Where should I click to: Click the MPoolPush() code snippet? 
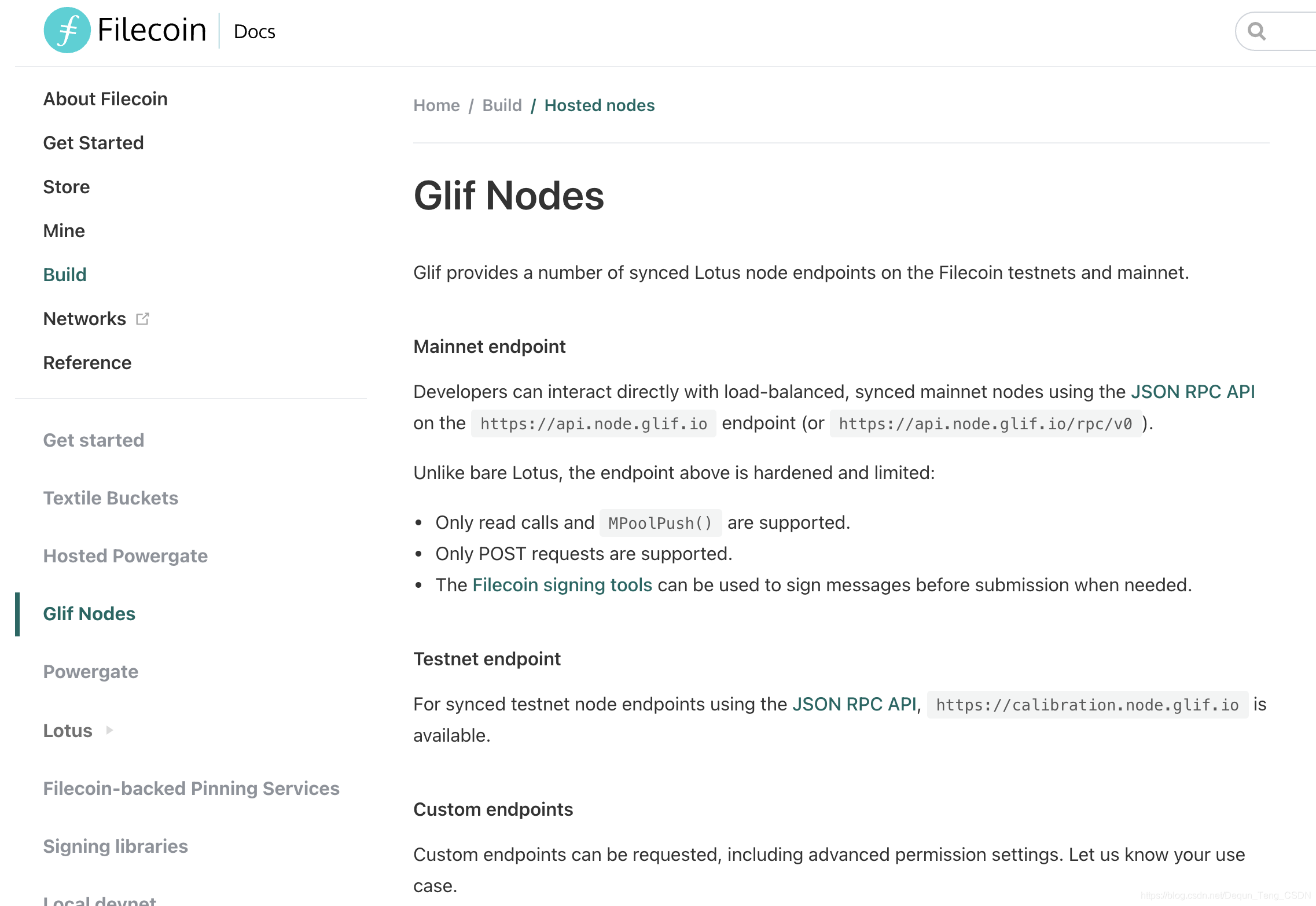click(660, 523)
